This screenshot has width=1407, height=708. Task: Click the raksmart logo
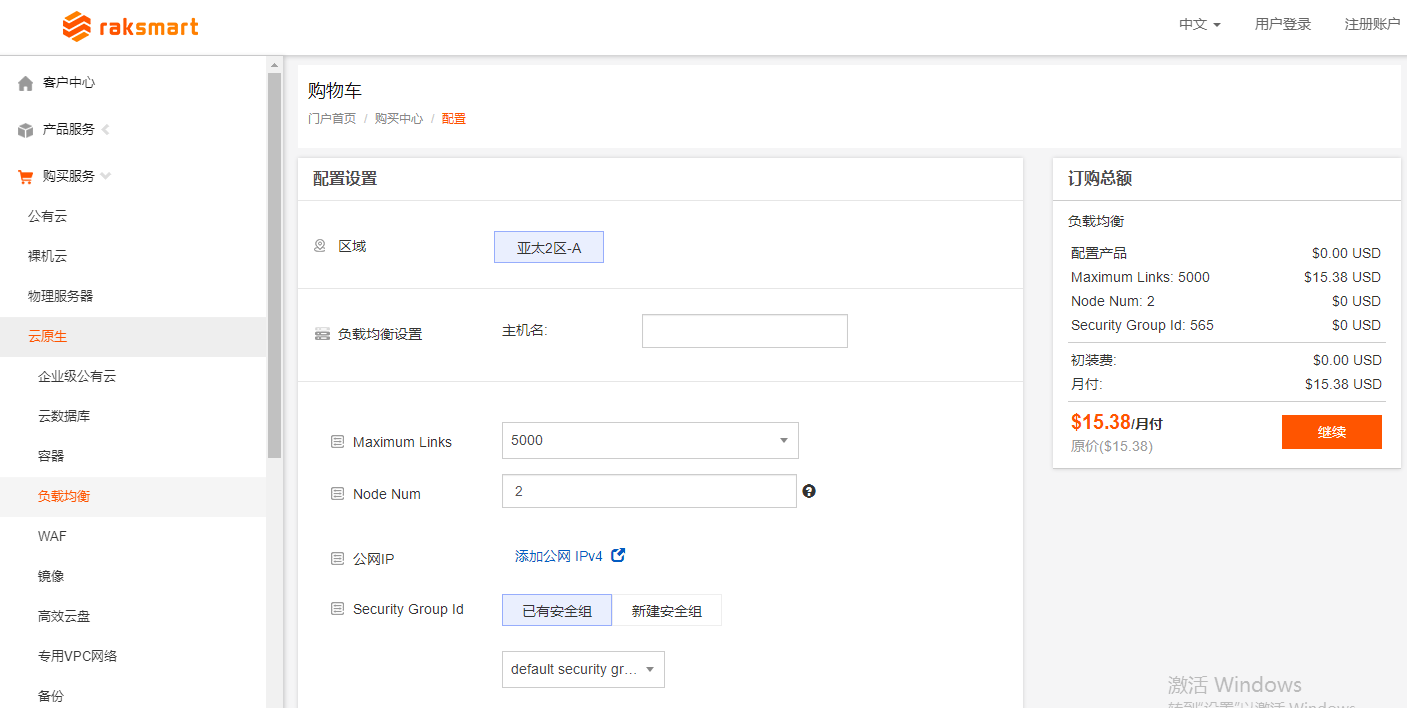tap(129, 27)
